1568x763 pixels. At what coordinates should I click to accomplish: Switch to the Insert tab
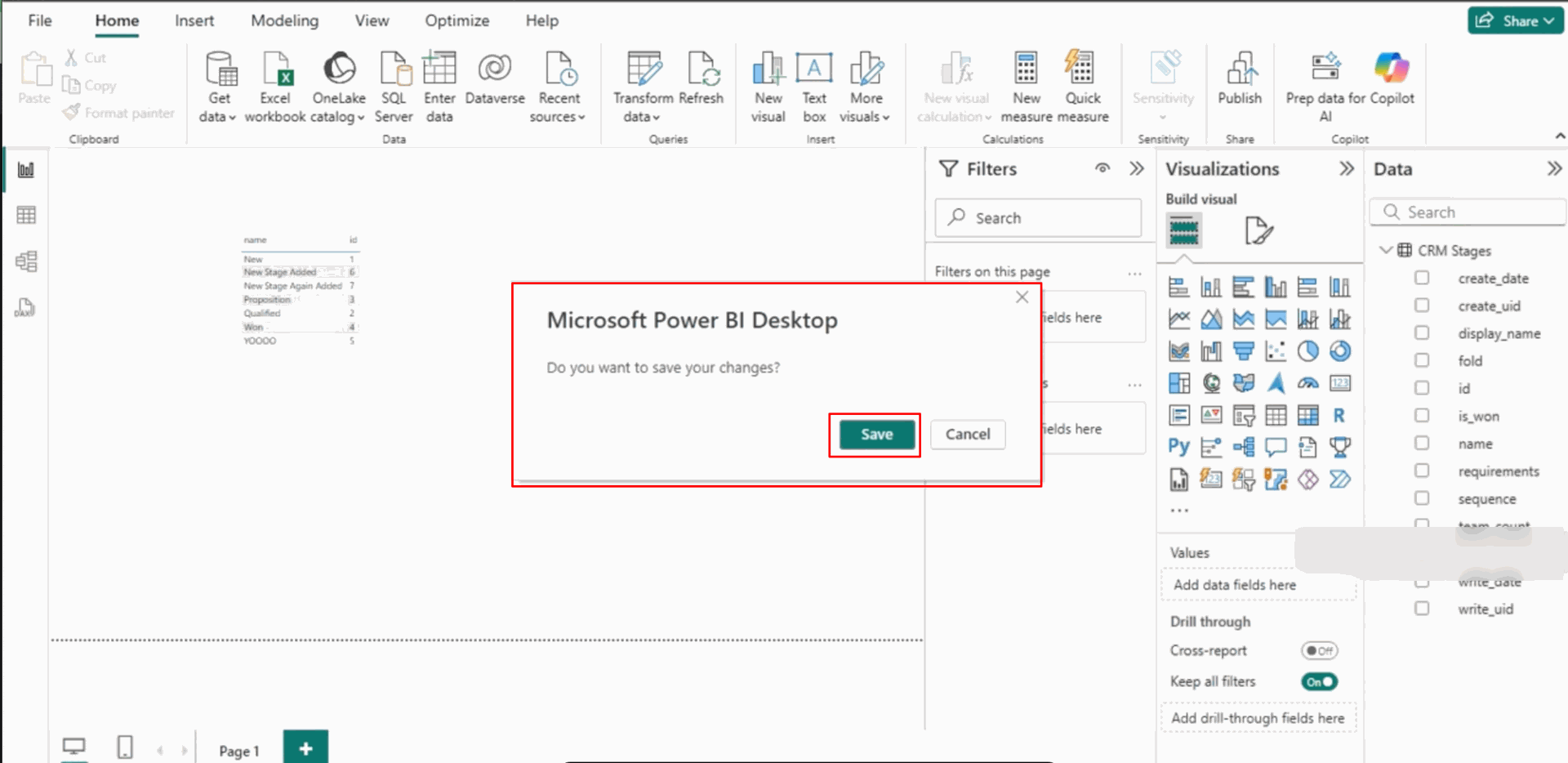194,20
